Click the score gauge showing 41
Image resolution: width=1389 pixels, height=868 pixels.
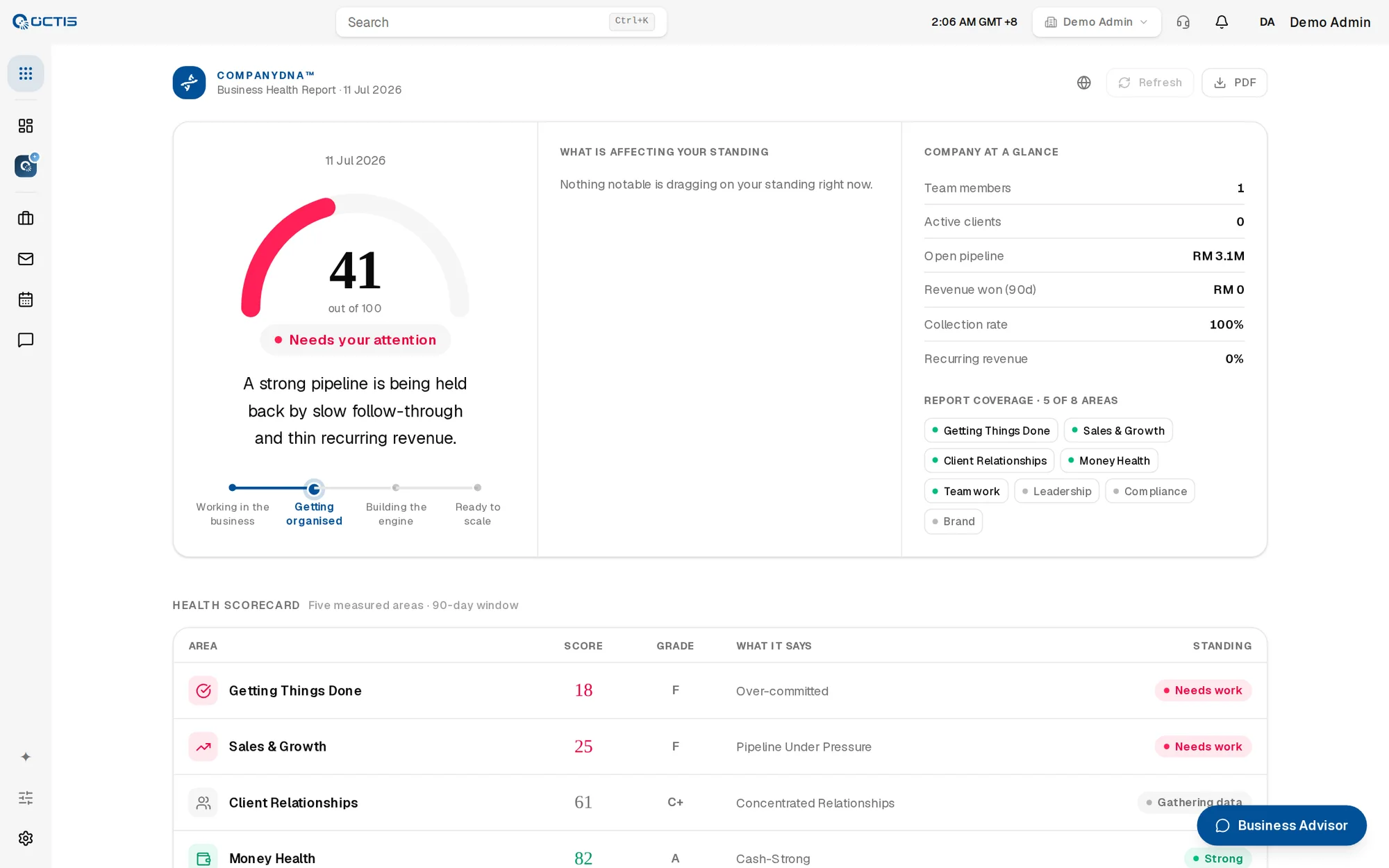pyautogui.click(x=355, y=257)
